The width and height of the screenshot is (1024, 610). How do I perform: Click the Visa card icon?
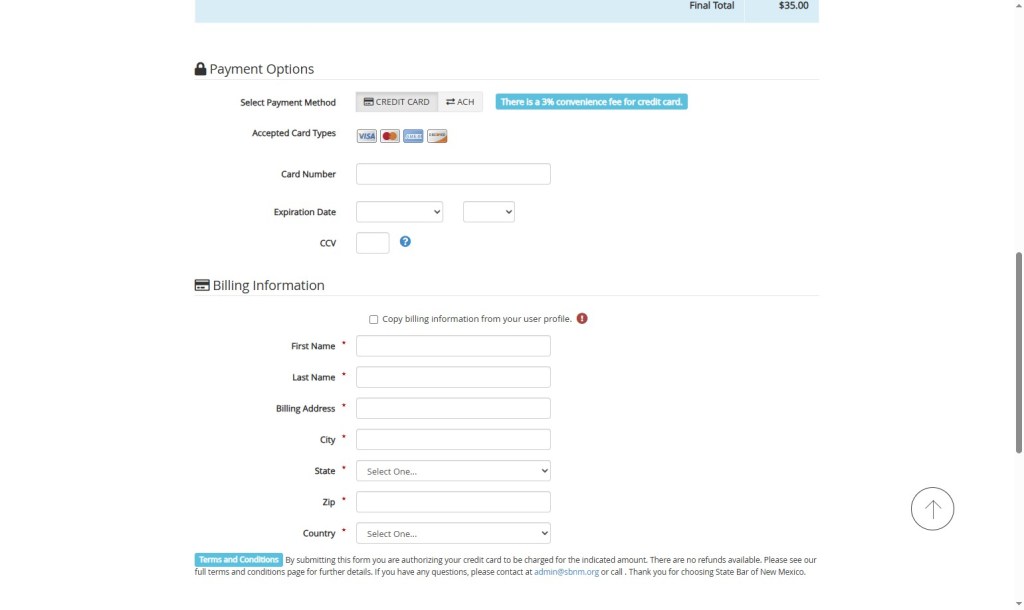(366, 136)
